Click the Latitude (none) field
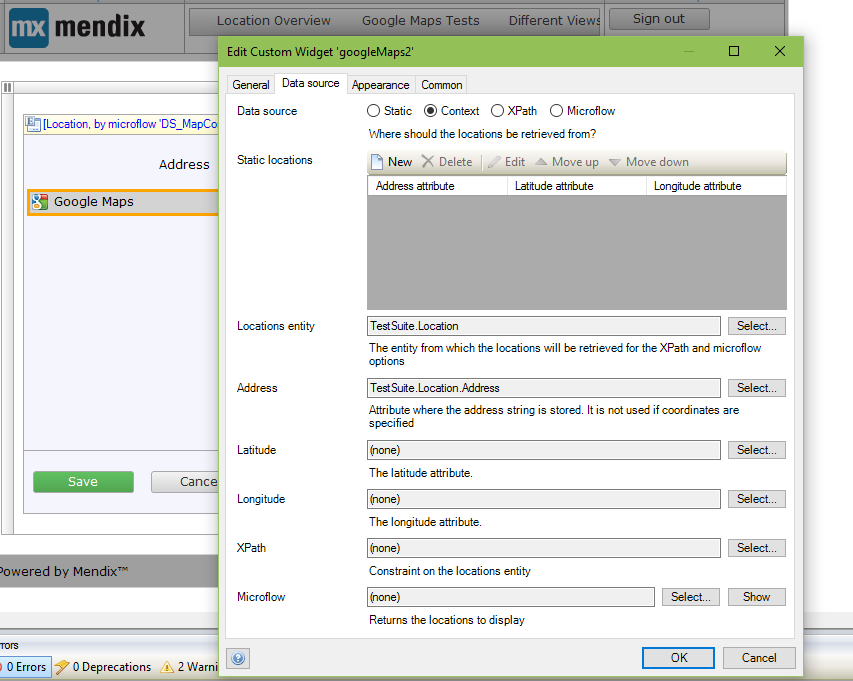The width and height of the screenshot is (853, 681). pyautogui.click(x=543, y=450)
